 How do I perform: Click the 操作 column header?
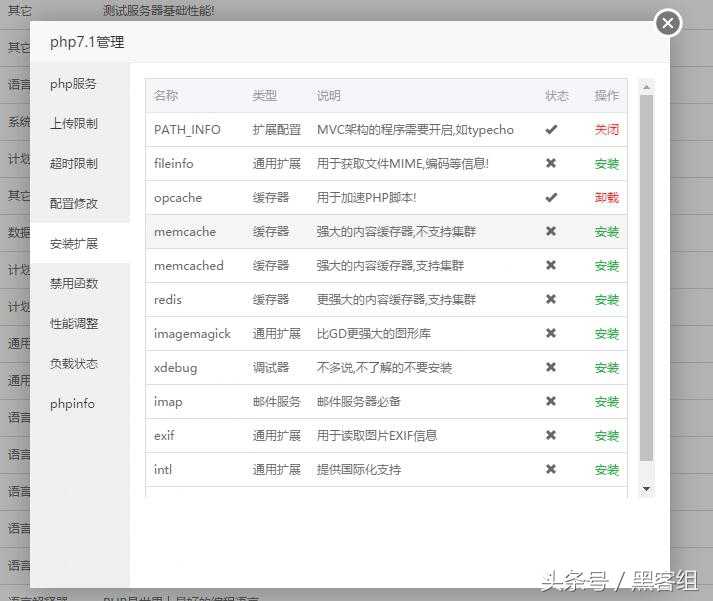coord(607,95)
